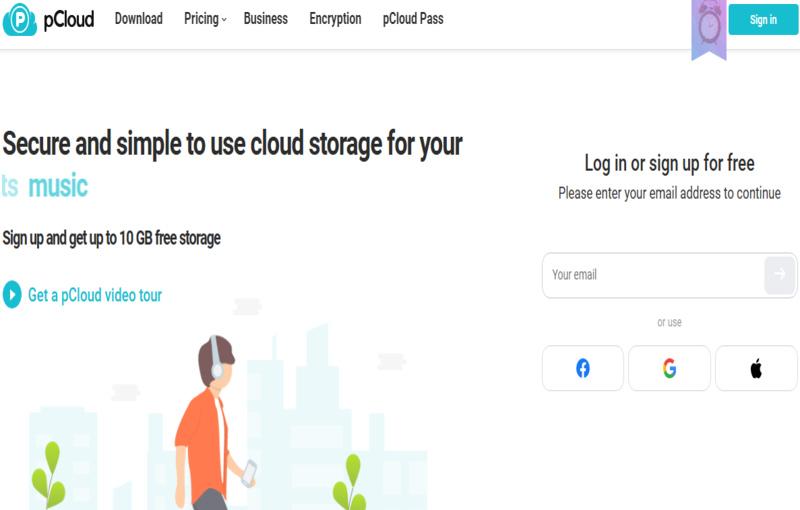Open the alarm clock promo ribbon
This screenshot has width=800, height=510.
[x=709, y=30]
